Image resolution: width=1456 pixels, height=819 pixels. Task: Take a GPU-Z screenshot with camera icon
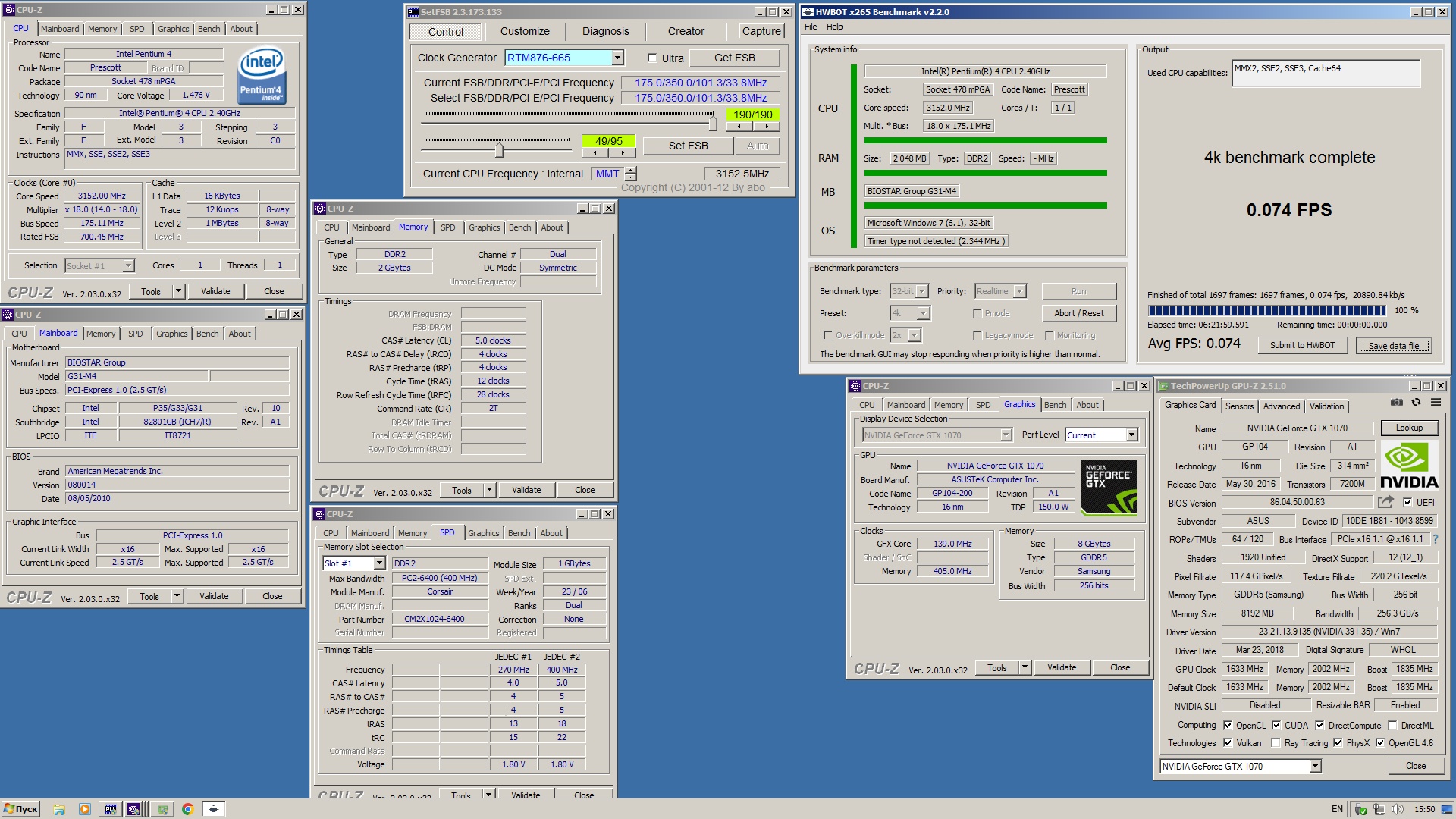[x=1396, y=403]
